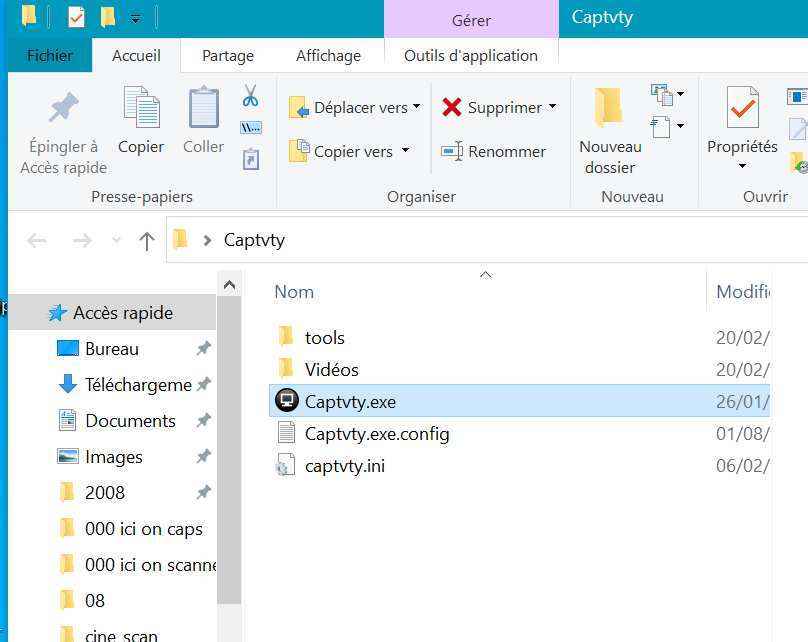Click the quick access toolbar properties icon

(76, 18)
